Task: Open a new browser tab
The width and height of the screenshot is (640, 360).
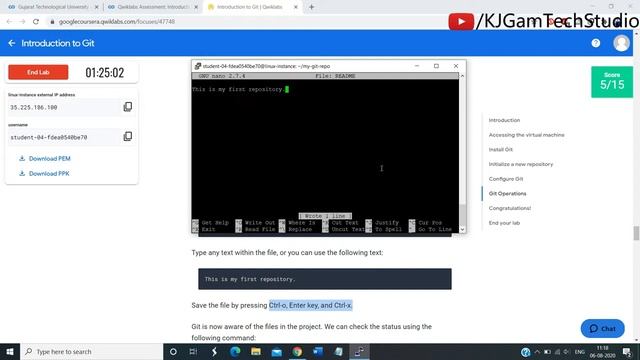Action: click(311, 7)
